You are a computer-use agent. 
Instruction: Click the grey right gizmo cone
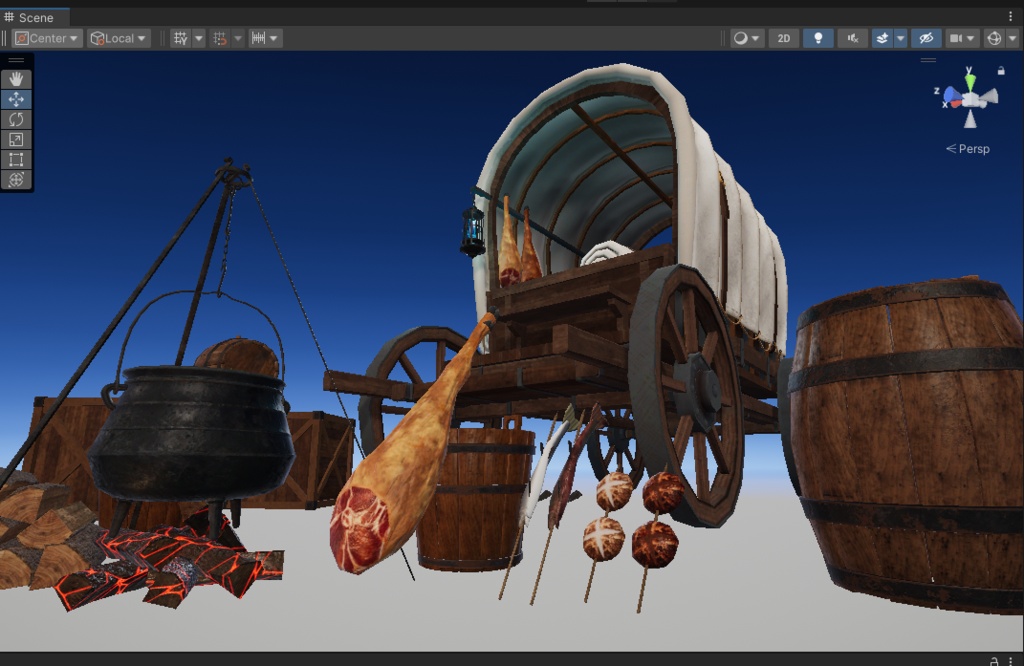pyautogui.click(x=989, y=98)
